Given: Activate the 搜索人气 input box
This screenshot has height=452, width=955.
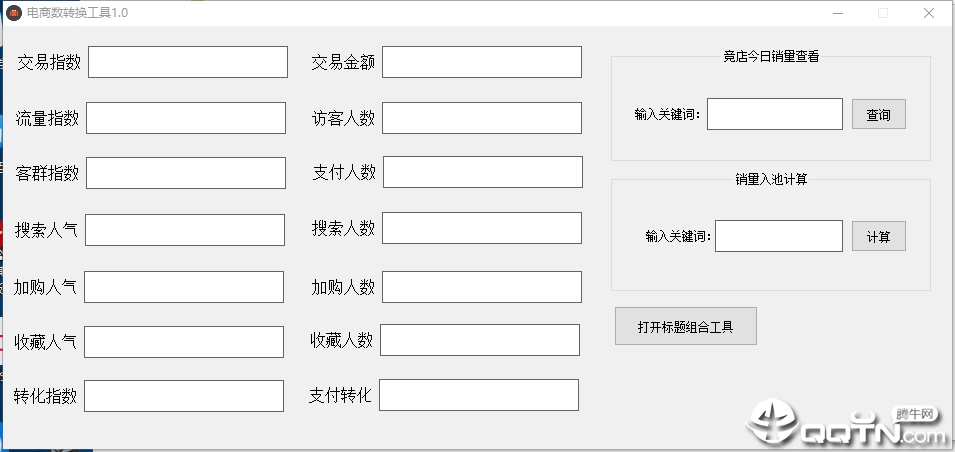Looking at the screenshot, I should click(185, 230).
